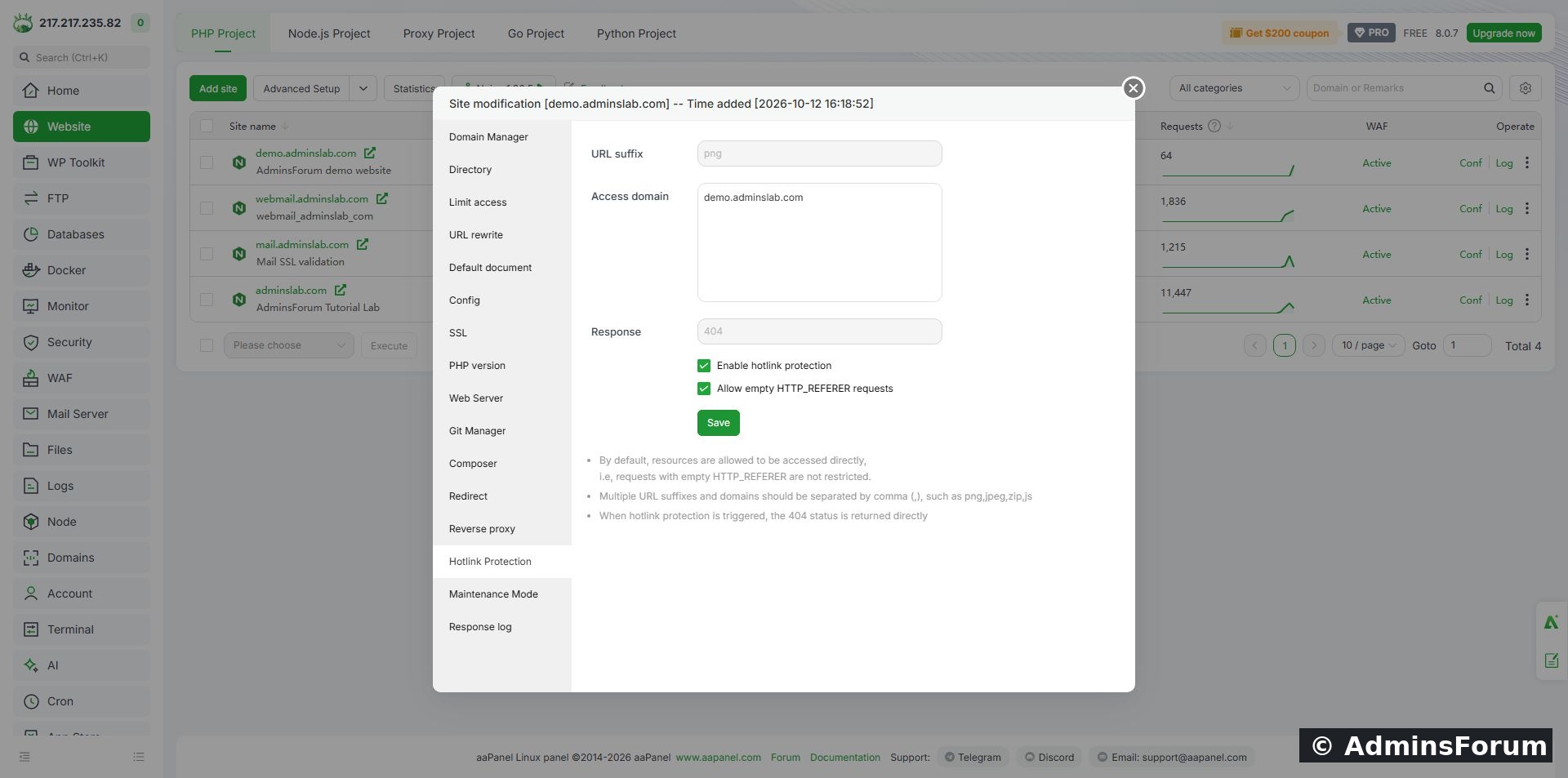The image size is (1568, 778).
Task: Toggle Enable hotlink protection checkbox
Action: [704, 366]
